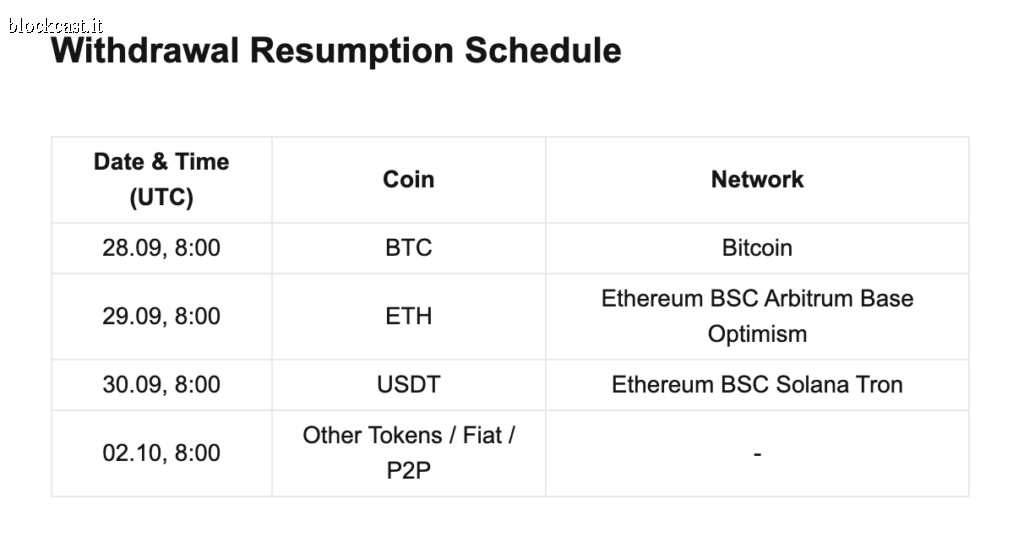Click the BTC coin cell
1024x542 pixels.
click(409, 248)
